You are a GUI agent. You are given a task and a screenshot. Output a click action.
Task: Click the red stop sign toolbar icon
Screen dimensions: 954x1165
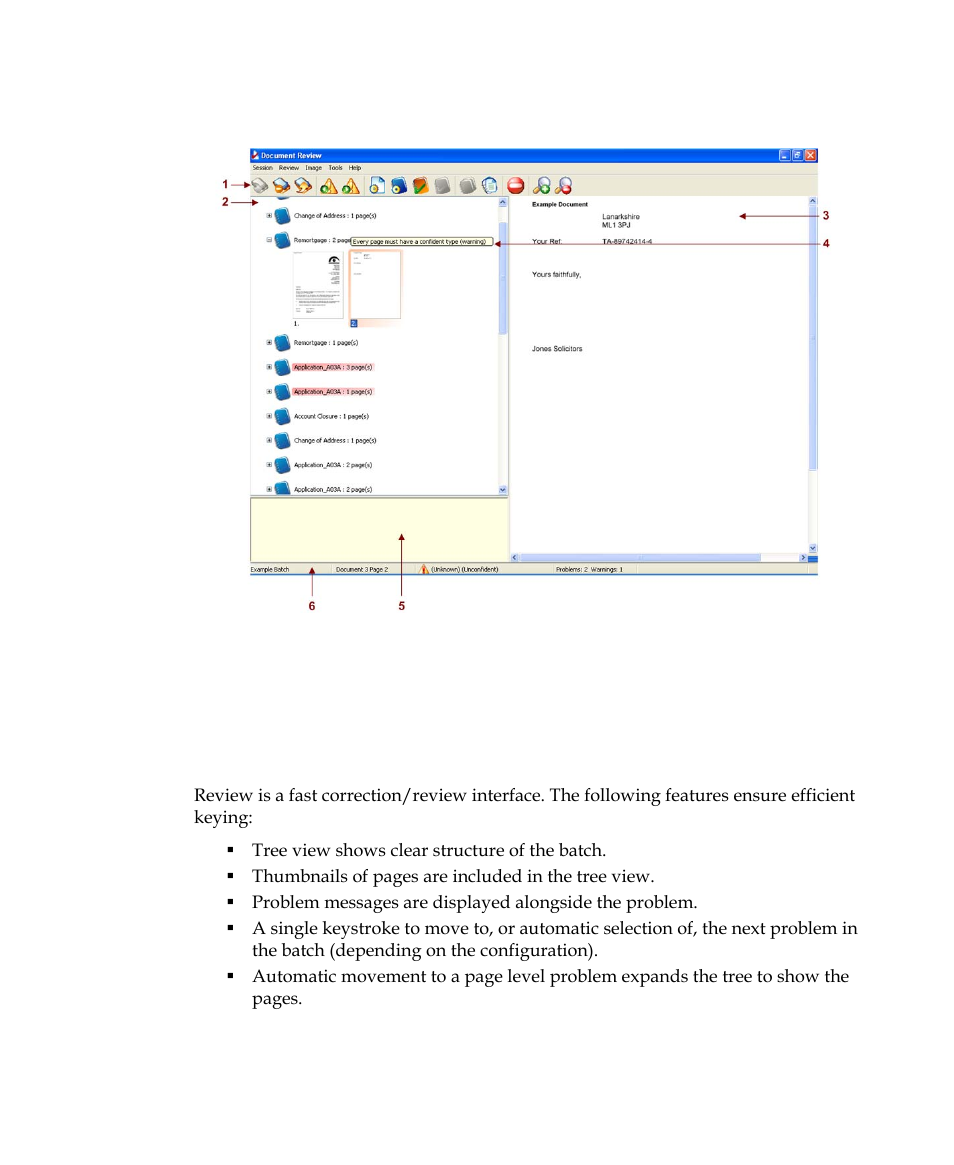coord(516,186)
